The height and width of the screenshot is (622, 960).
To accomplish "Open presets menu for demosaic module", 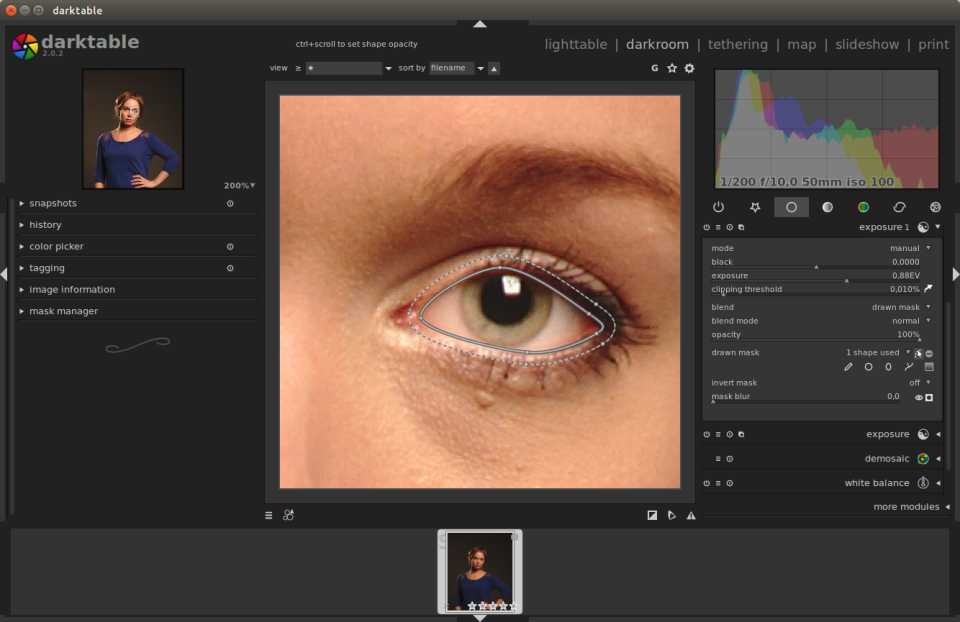I will click(x=718, y=459).
